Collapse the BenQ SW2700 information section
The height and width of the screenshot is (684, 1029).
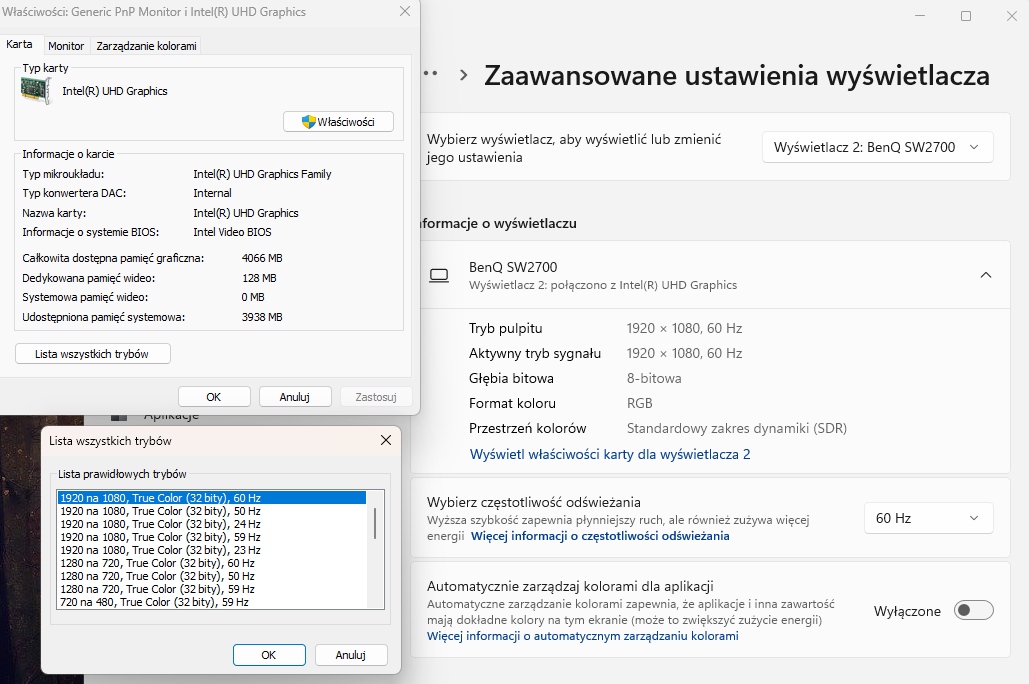click(x=985, y=275)
